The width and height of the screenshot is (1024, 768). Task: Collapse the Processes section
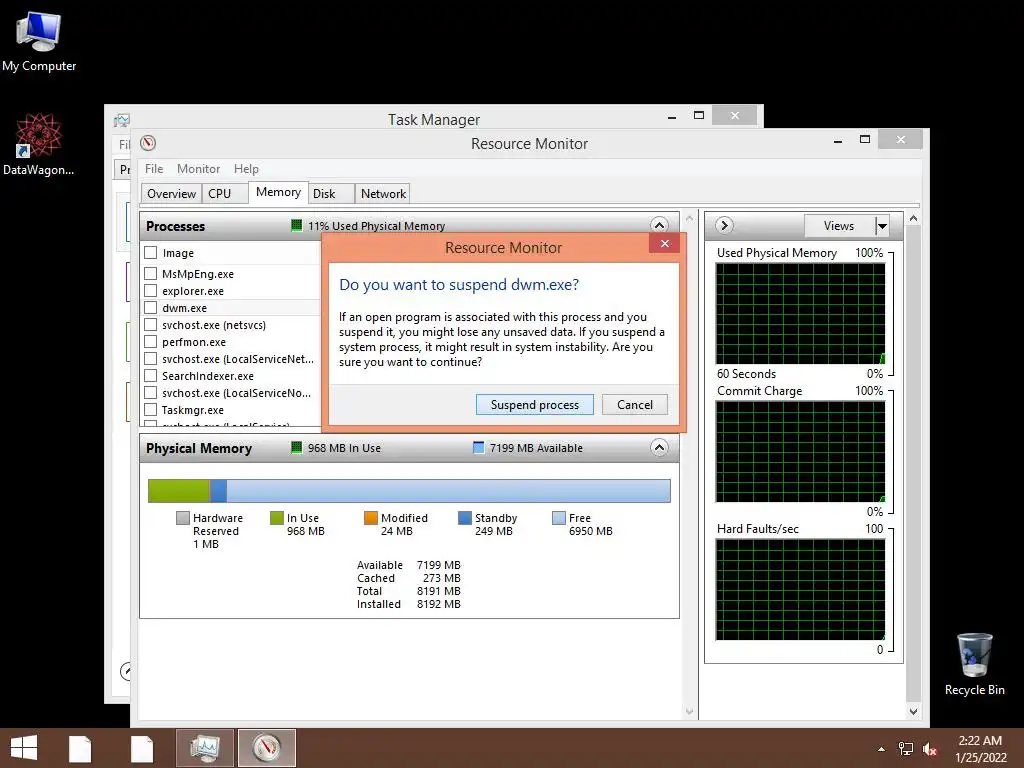659,225
